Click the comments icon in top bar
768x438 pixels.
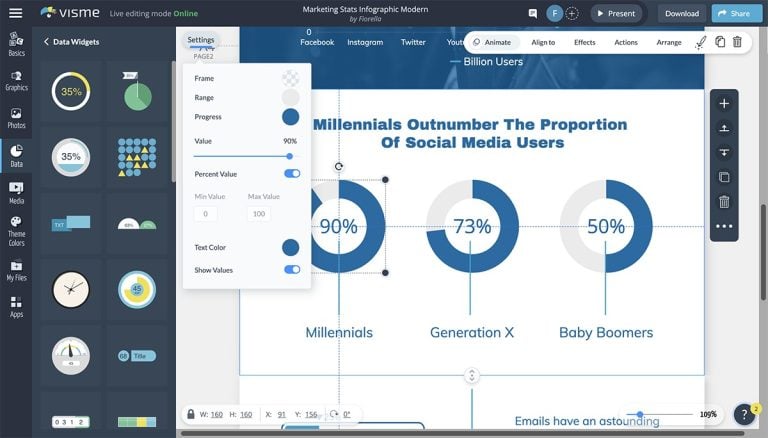pyautogui.click(x=532, y=13)
